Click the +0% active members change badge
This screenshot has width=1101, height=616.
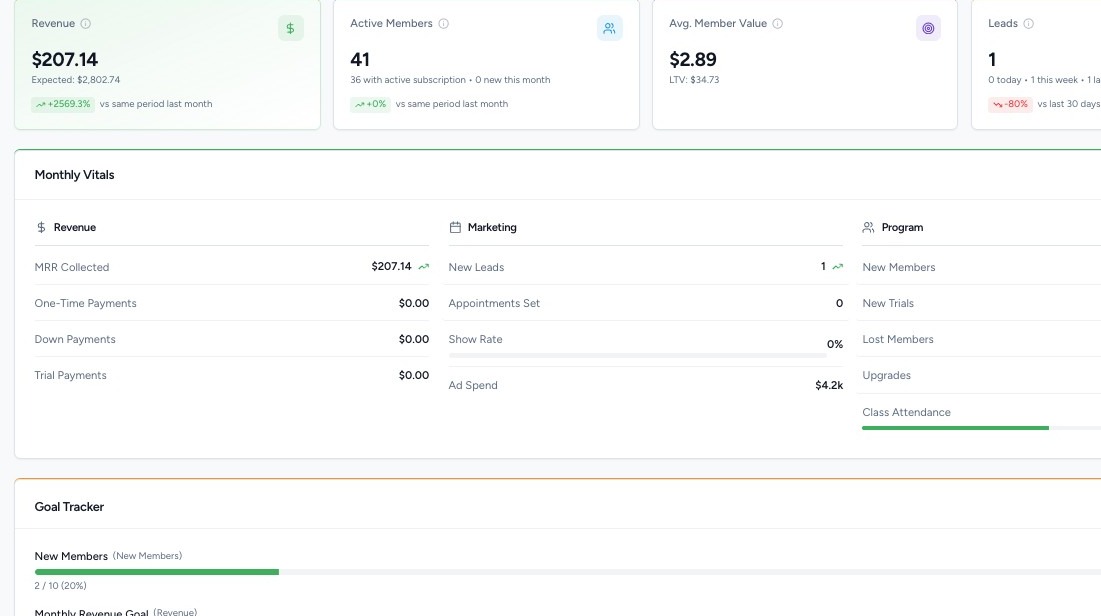(x=371, y=104)
